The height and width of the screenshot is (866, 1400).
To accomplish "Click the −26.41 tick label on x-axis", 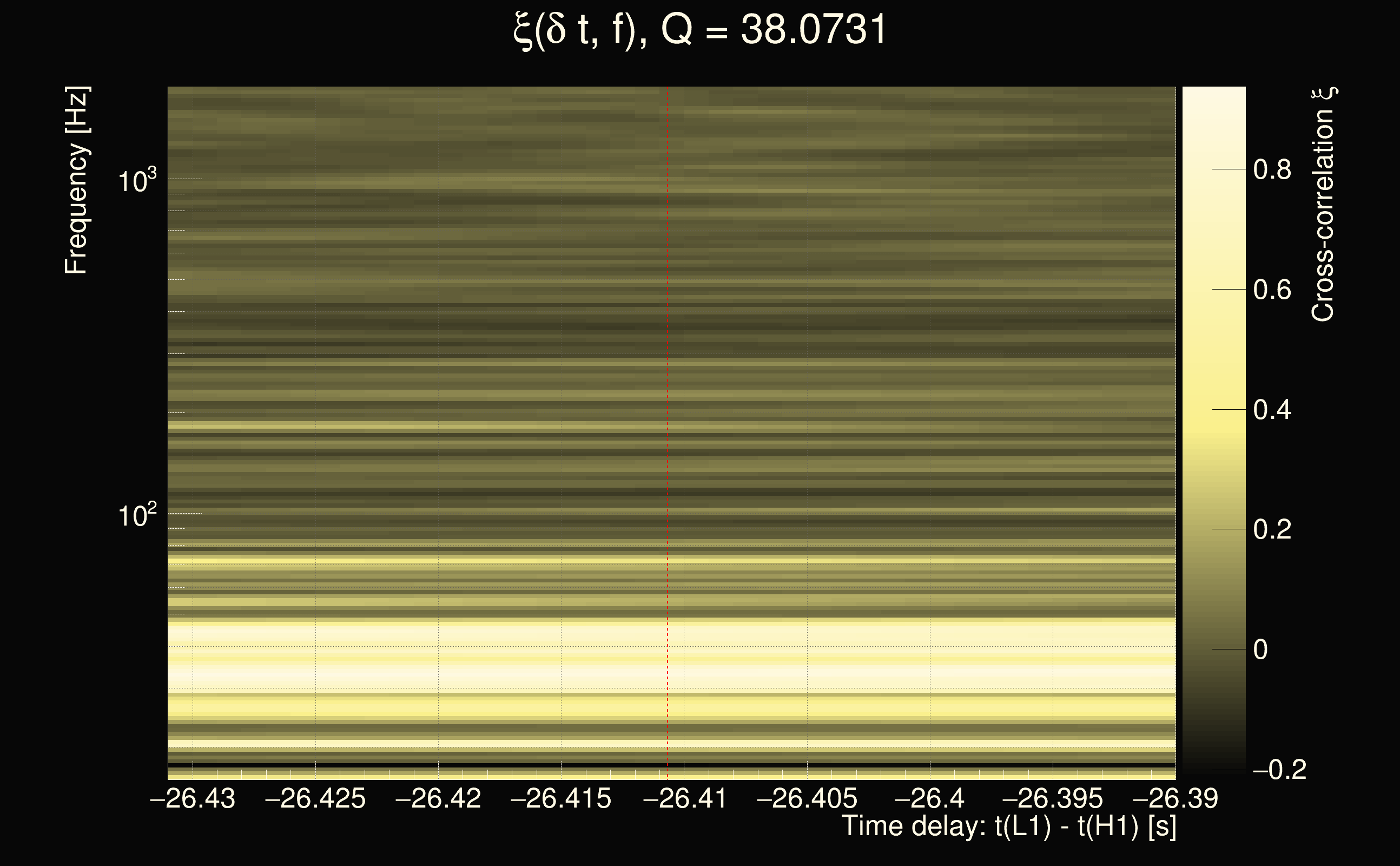I will (x=684, y=799).
